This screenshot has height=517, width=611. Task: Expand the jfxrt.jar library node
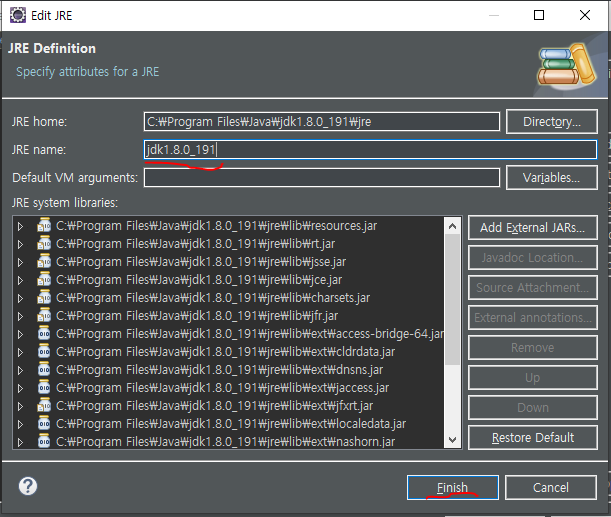(x=20, y=406)
